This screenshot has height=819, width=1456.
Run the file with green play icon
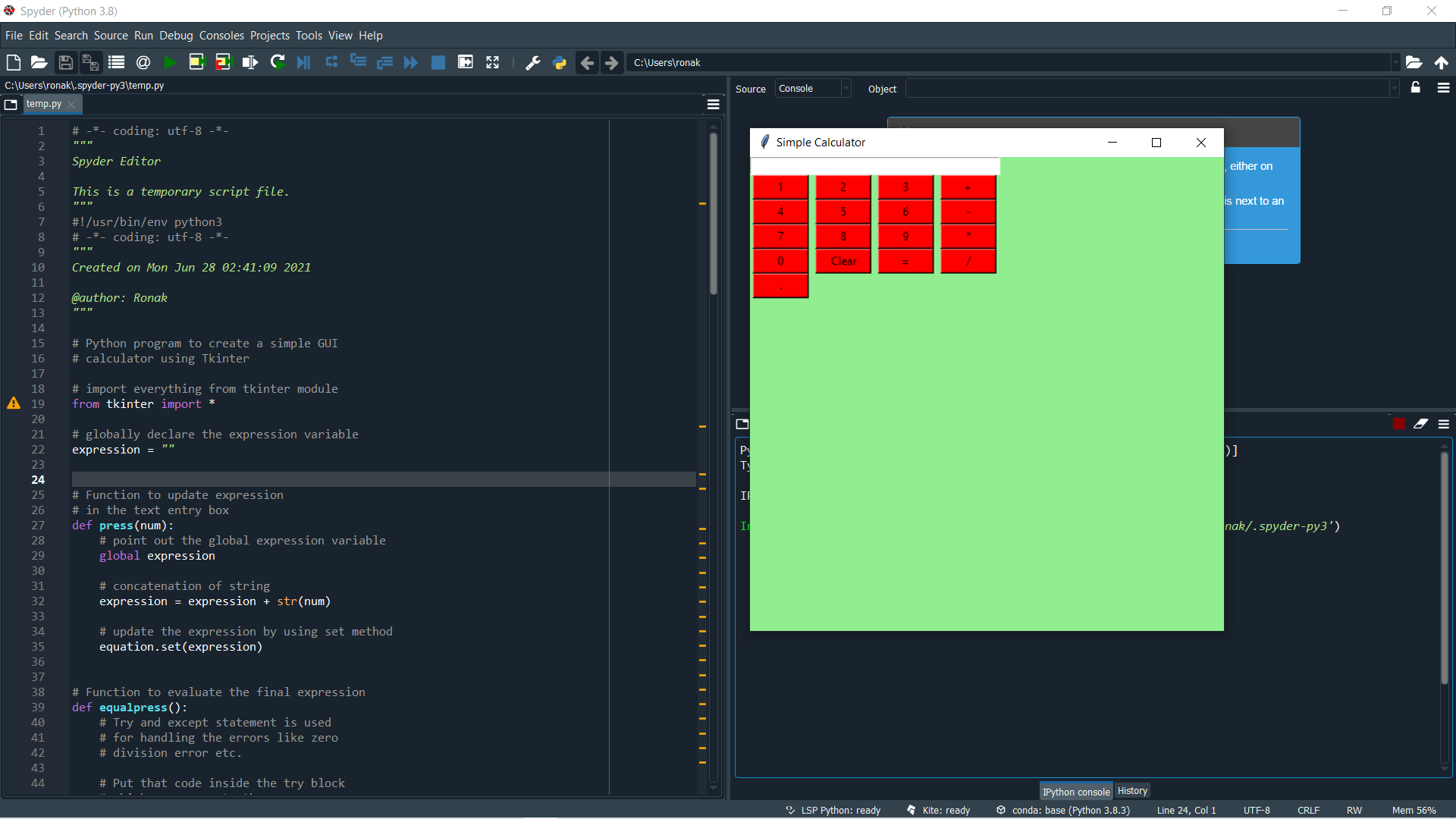pyautogui.click(x=170, y=62)
